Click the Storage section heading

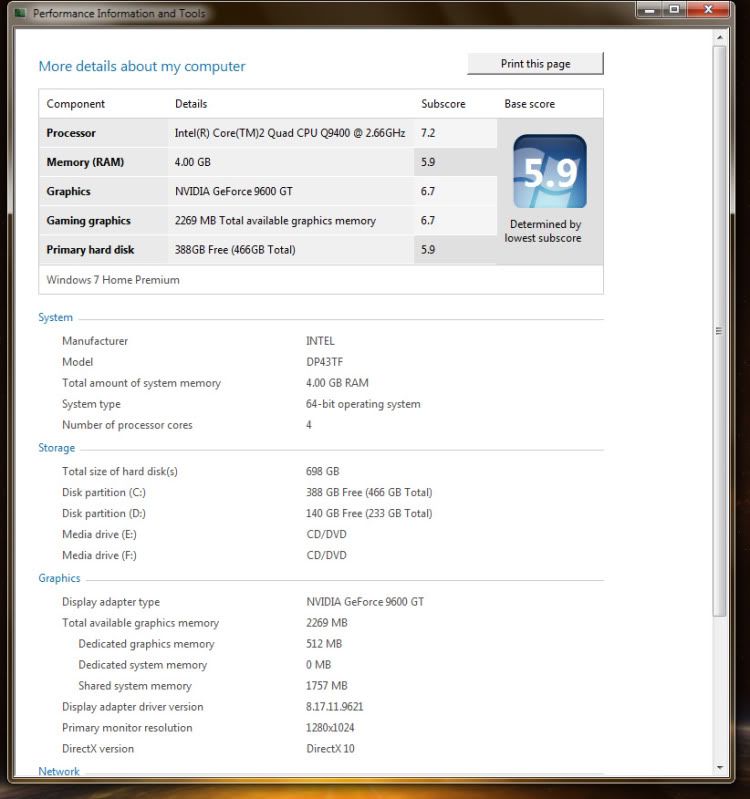click(x=57, y=448)
